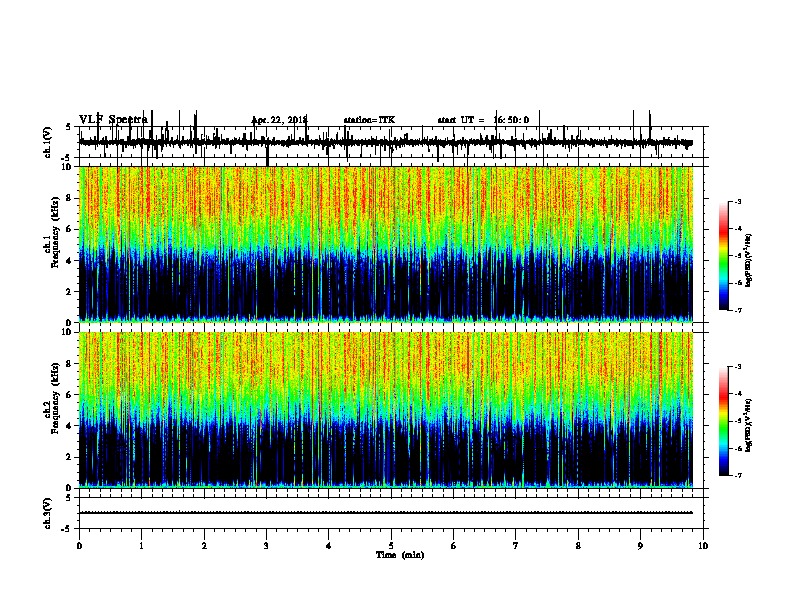Click the VLF Spectra title text
This screenshot has width=792, height=612.
113,120
